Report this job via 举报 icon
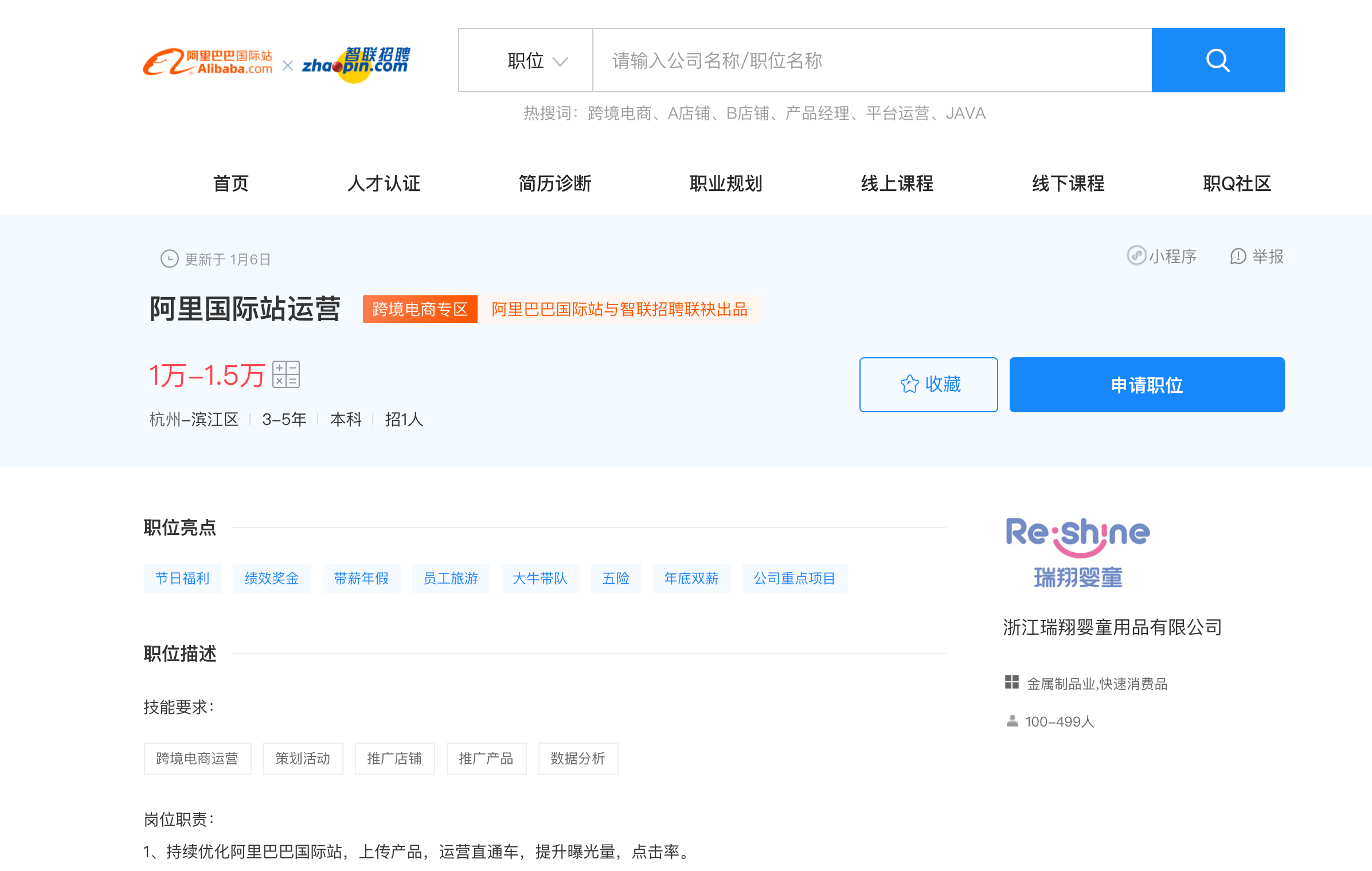 tap(1238, 256)
